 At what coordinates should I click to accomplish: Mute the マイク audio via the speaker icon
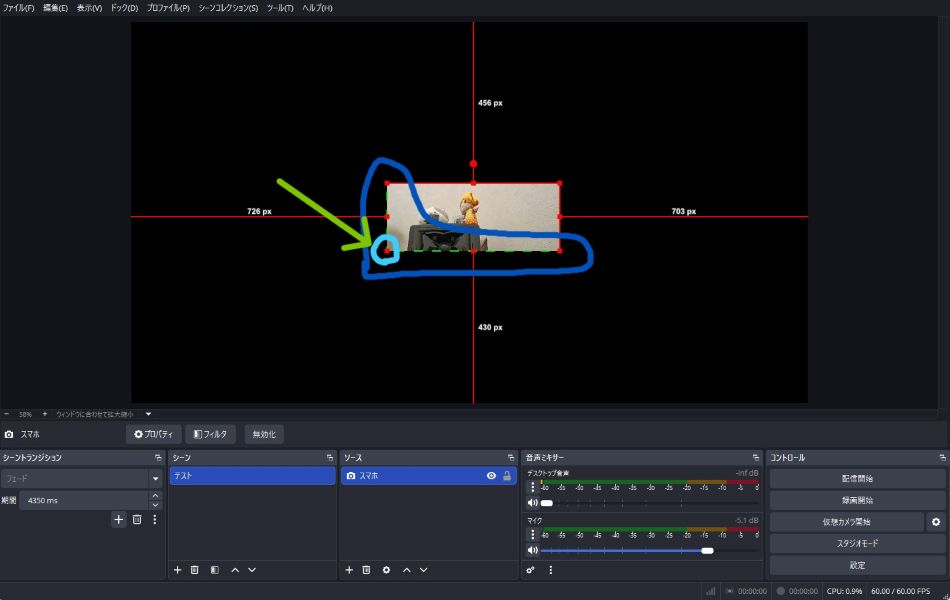[532, 550]
